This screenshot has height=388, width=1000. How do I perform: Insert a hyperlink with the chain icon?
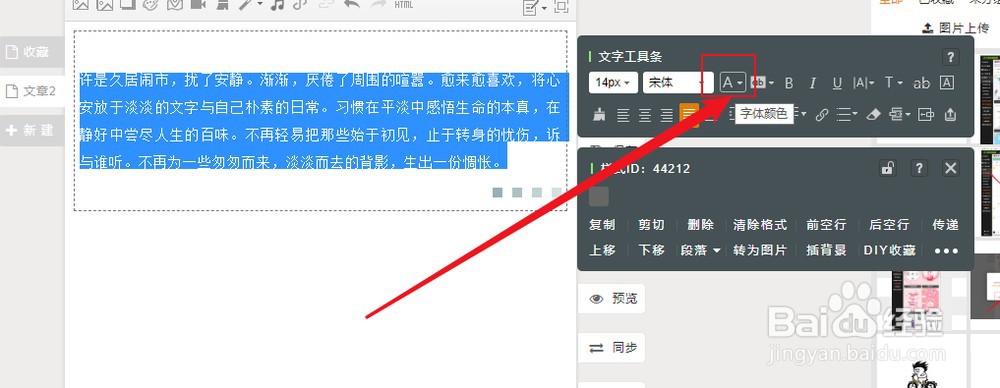(822, 115)
